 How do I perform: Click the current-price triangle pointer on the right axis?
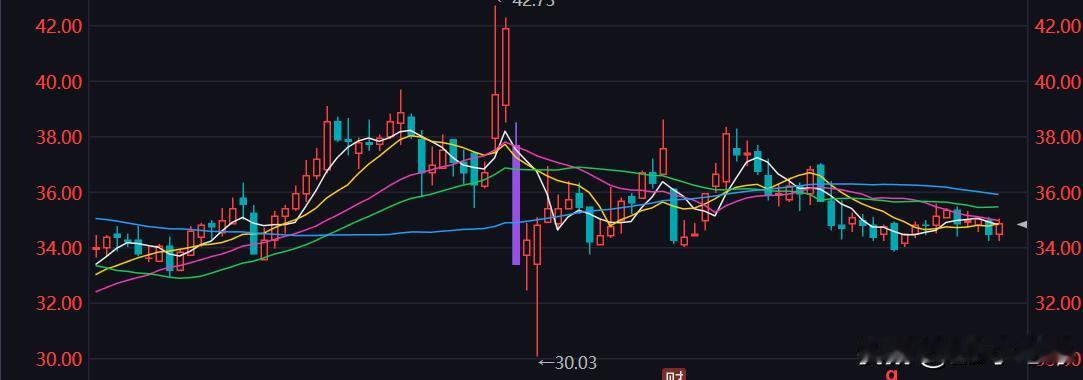pyautogui.click(x=1023, y=225)
